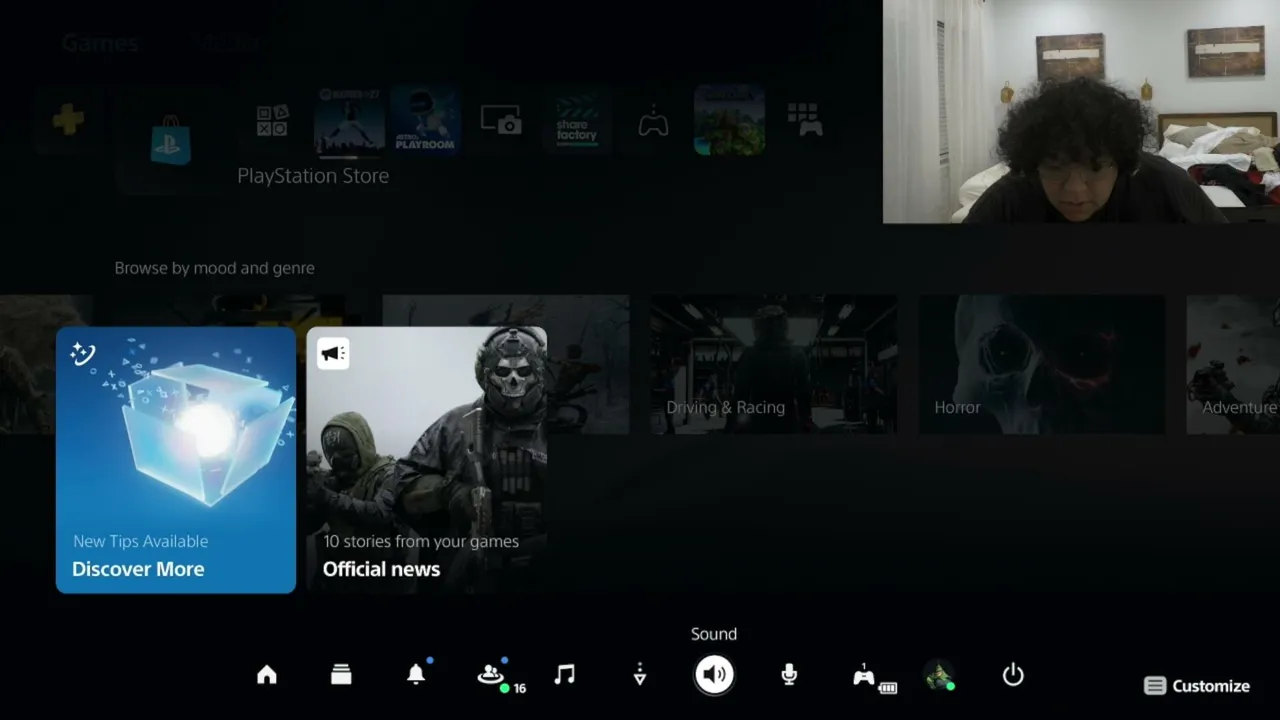Click the Customize button
1280x720 pixels.
click(1197, 686)
